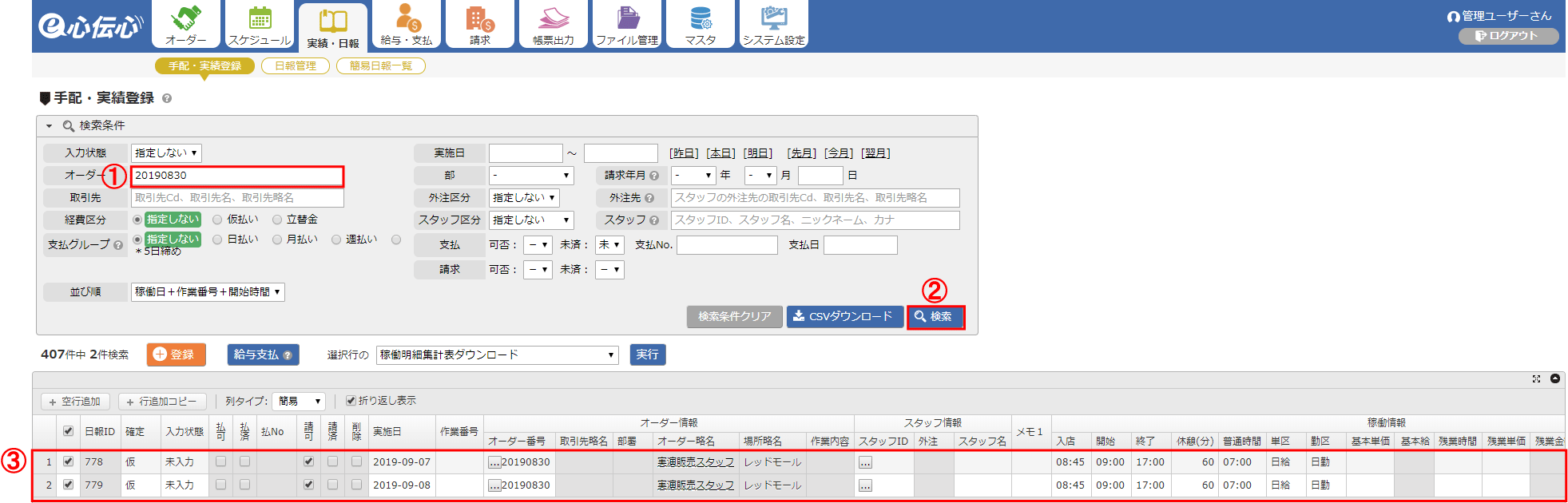Click help icon next to 支払グループ
Screen dimensions: 1568x503
coord(118,245)
